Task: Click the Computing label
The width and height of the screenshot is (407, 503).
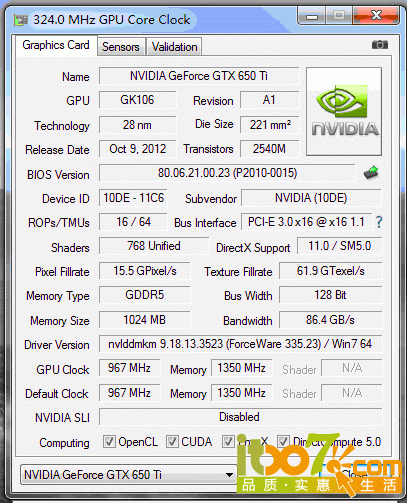Action: pyautogui.click(x=64, y=443)
